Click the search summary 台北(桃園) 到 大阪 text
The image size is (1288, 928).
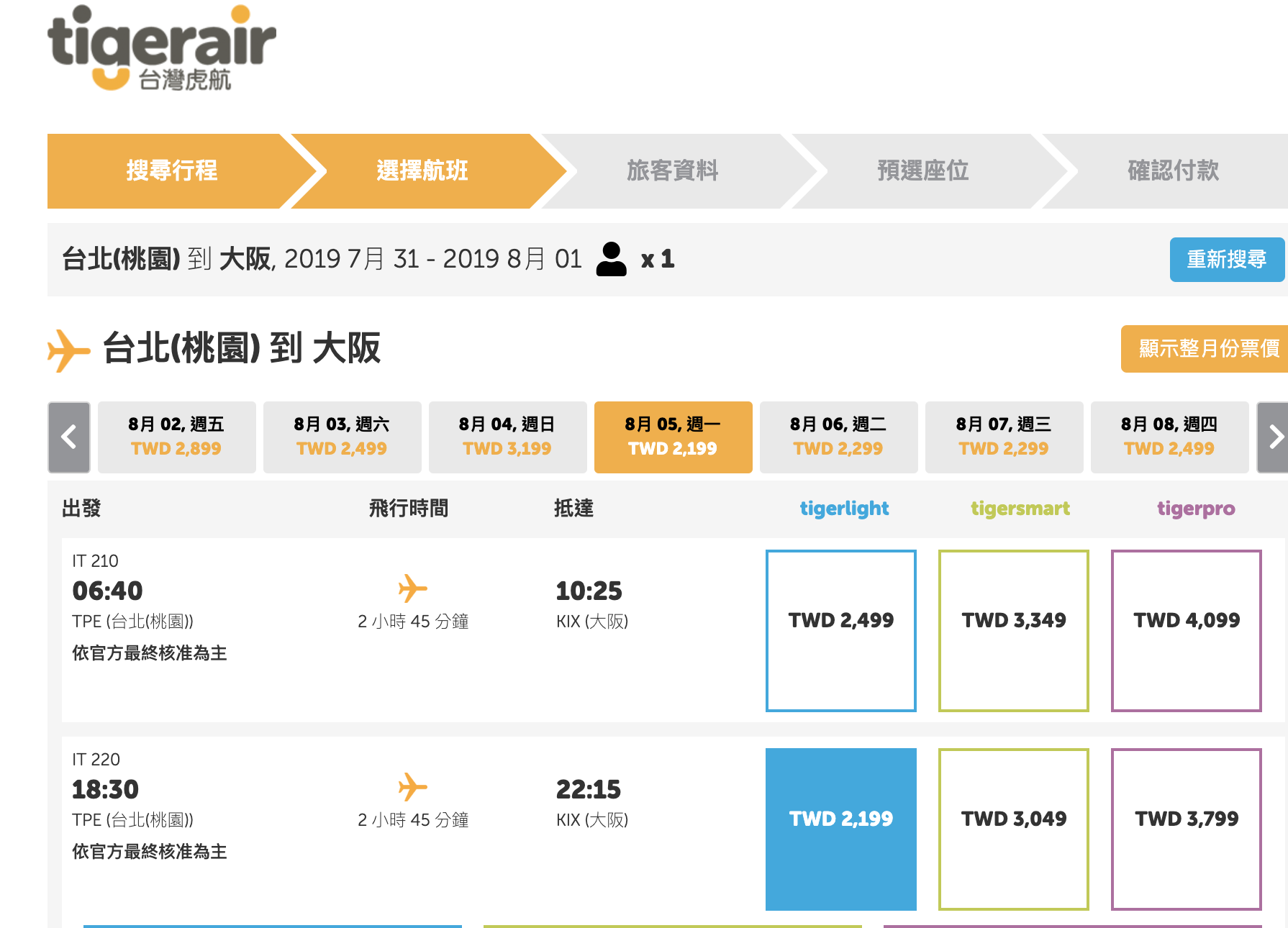(166, 259)
